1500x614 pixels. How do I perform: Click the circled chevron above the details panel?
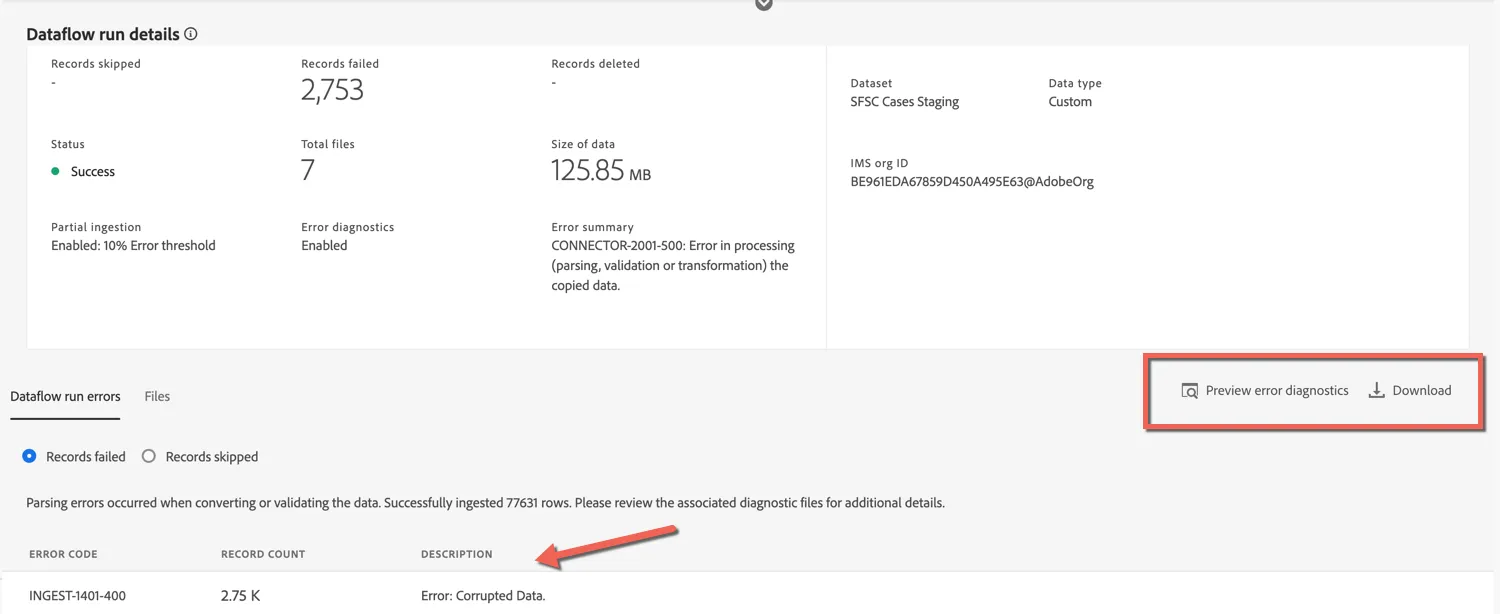click(764, 4)
